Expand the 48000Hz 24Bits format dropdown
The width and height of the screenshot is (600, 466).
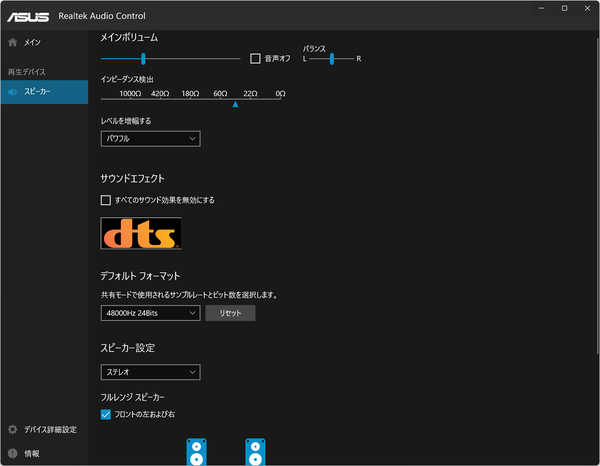(150, 313)
